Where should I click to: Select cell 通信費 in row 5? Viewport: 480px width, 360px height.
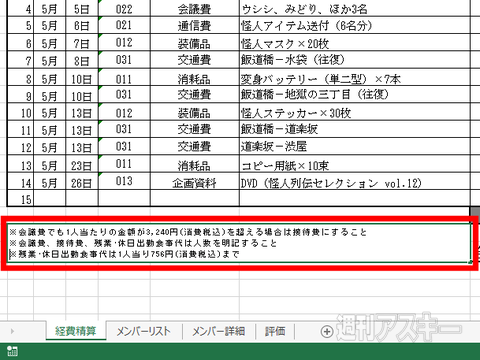195,25
